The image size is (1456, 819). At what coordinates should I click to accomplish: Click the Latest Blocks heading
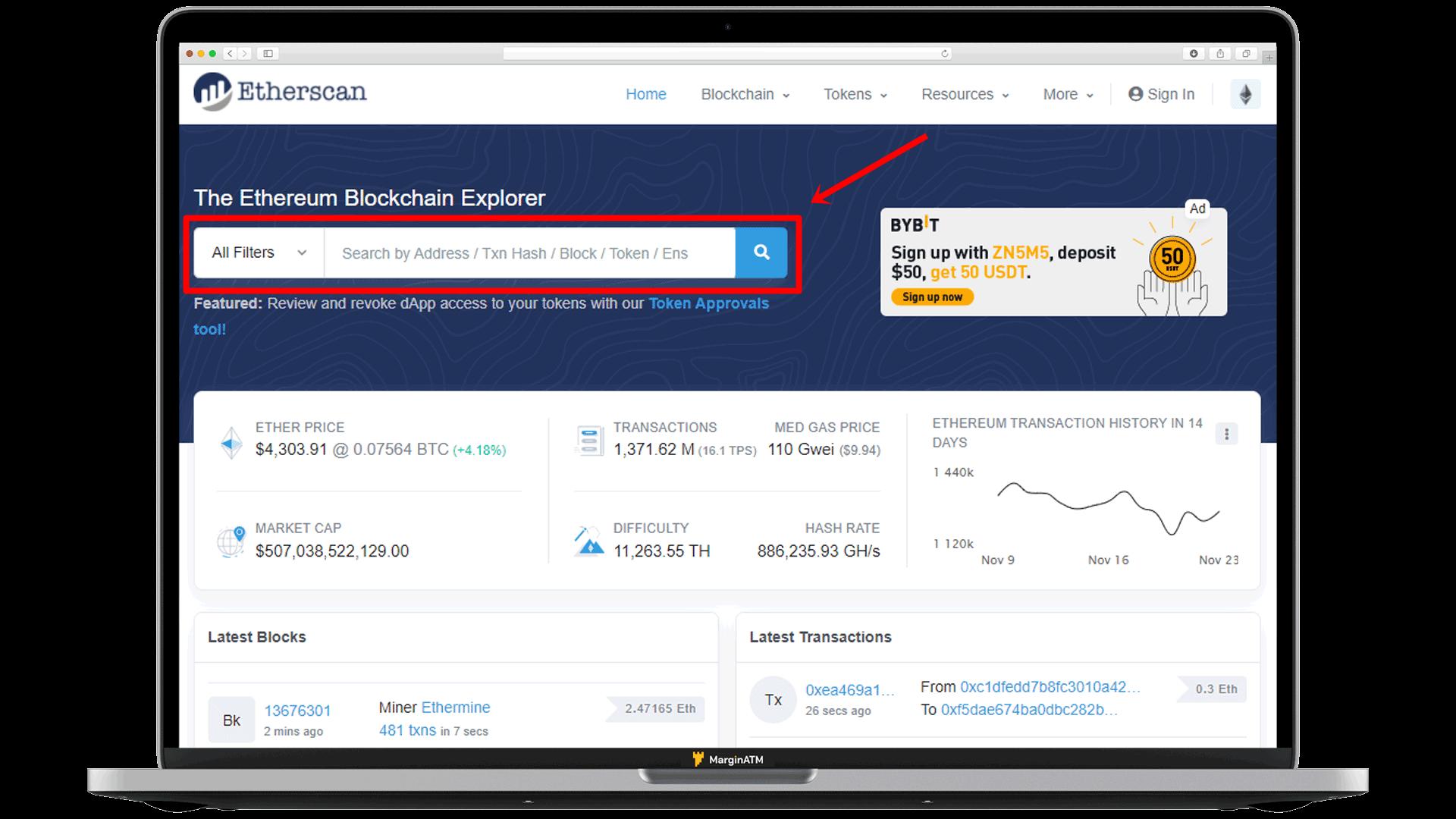click(x=257, y=637)
